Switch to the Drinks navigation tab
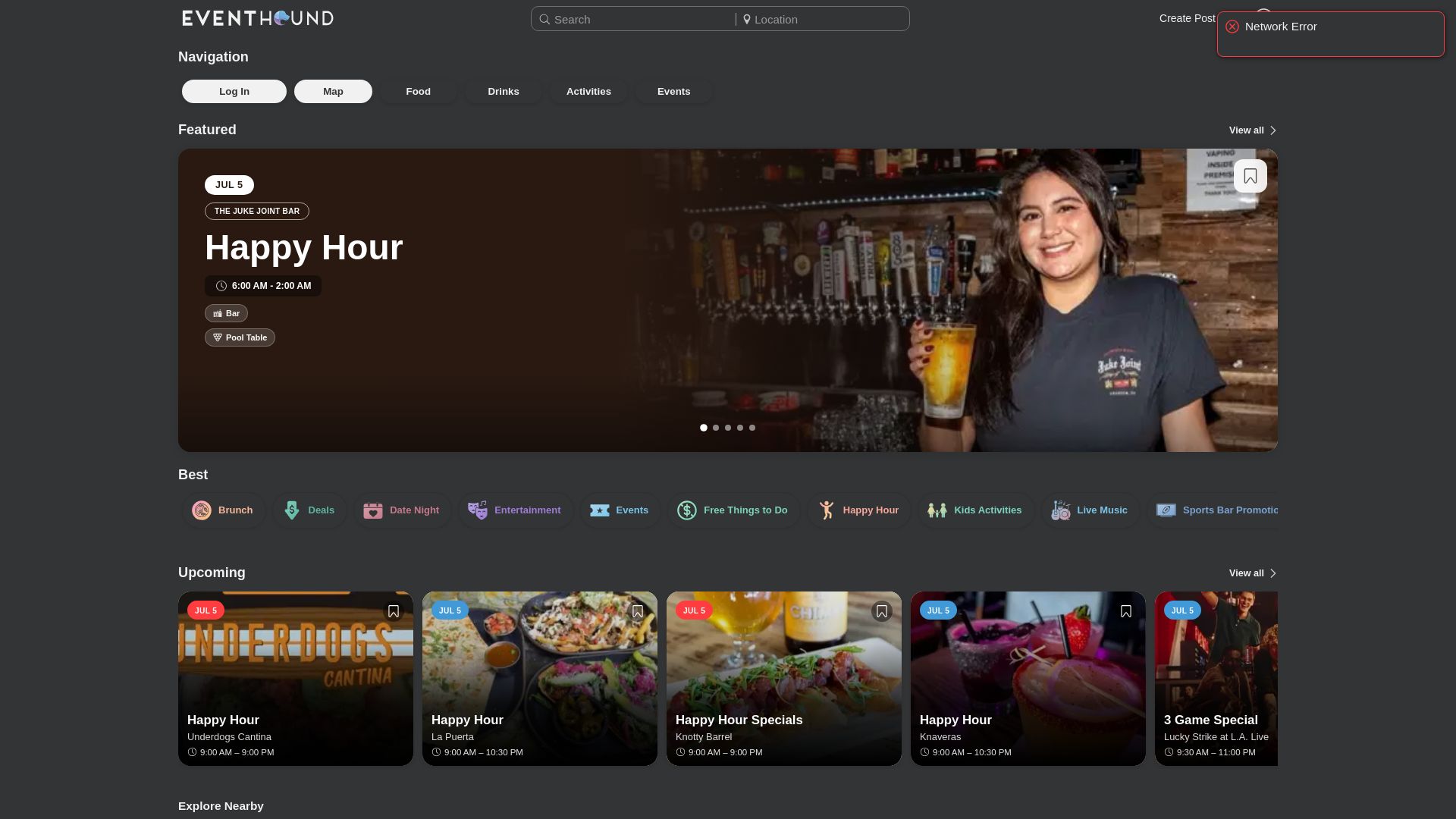This screenshot has width=1456, height=819. [x=504, y=92]
